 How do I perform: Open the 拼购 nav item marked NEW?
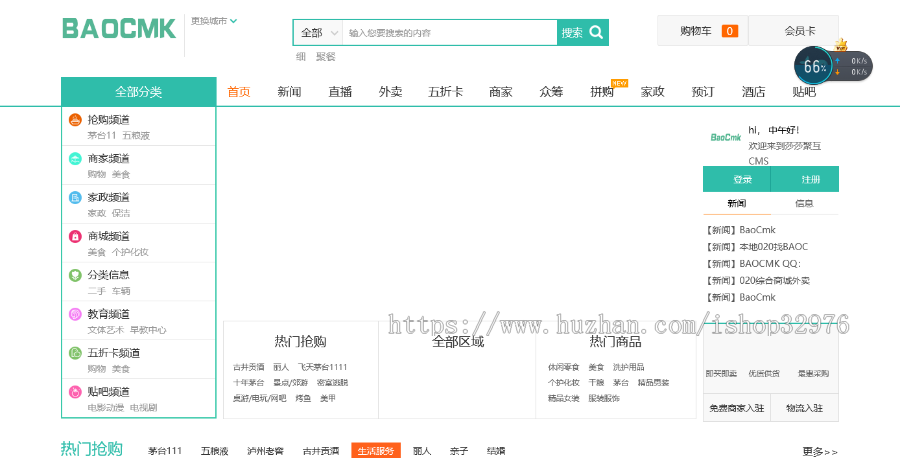coord(602,92)
